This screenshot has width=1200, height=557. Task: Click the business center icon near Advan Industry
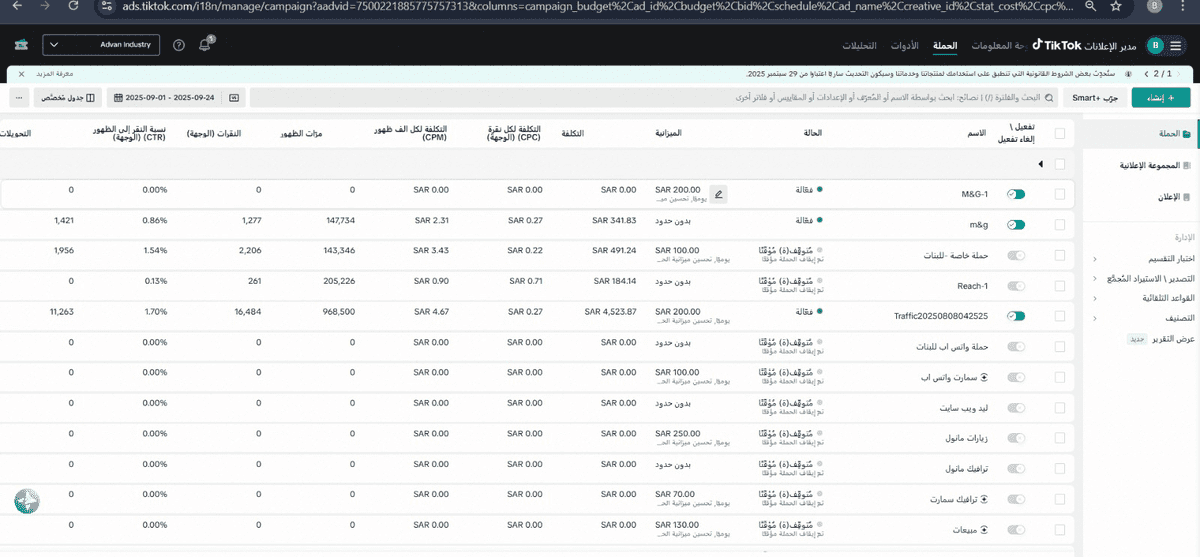click(x=22, y=46)
